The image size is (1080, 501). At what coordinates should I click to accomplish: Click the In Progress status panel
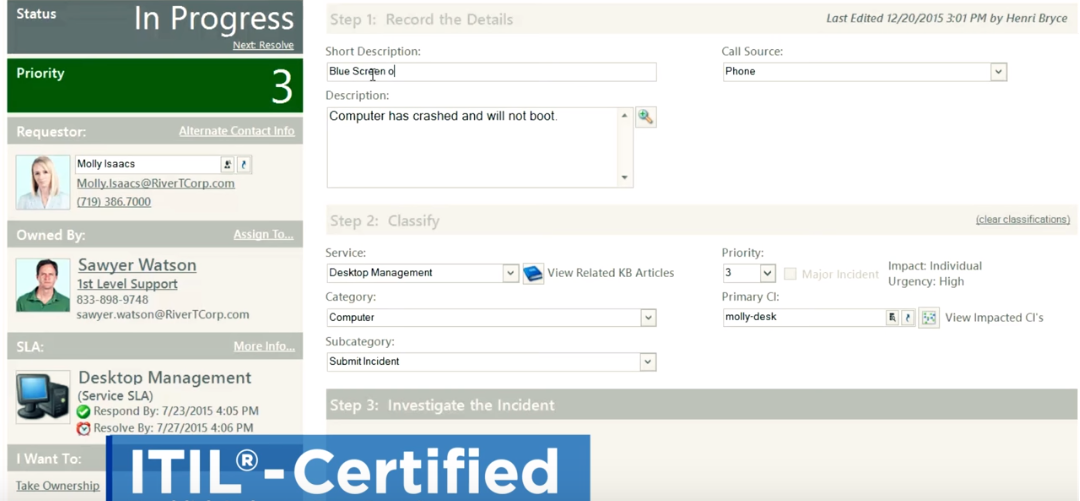click(x=155, y=27)
